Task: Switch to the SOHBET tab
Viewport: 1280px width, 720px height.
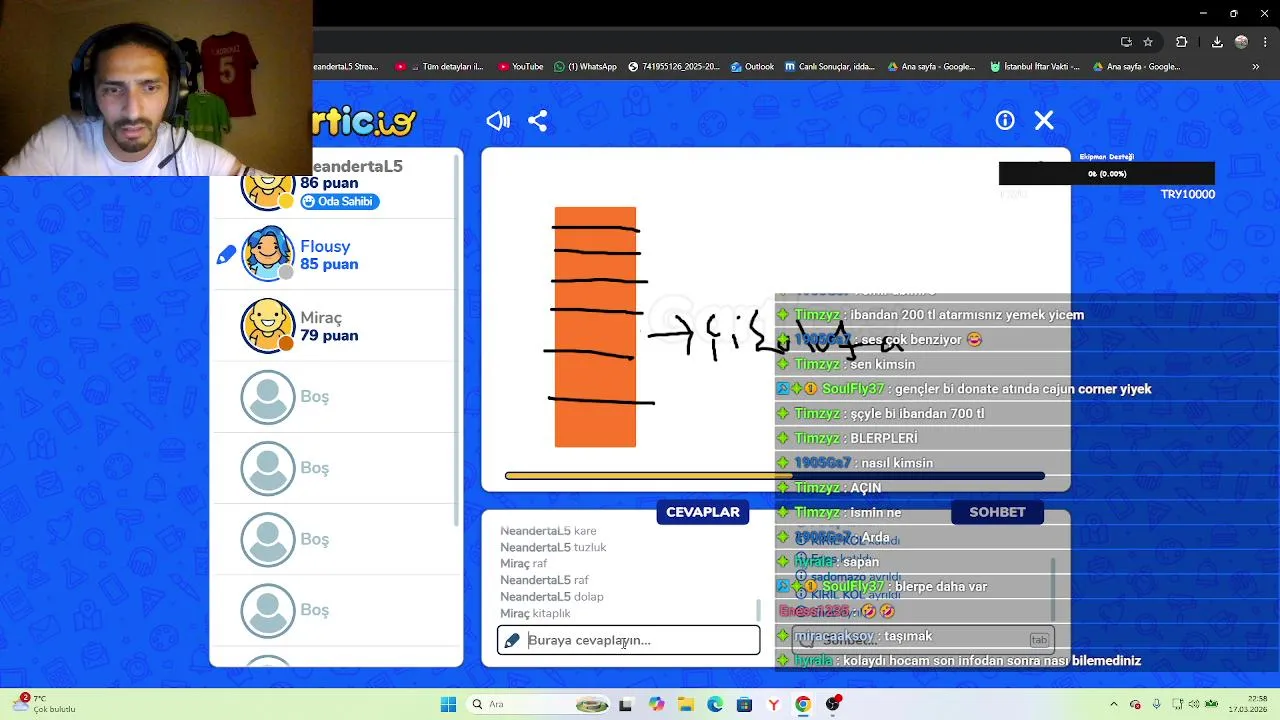Action: 997,512
